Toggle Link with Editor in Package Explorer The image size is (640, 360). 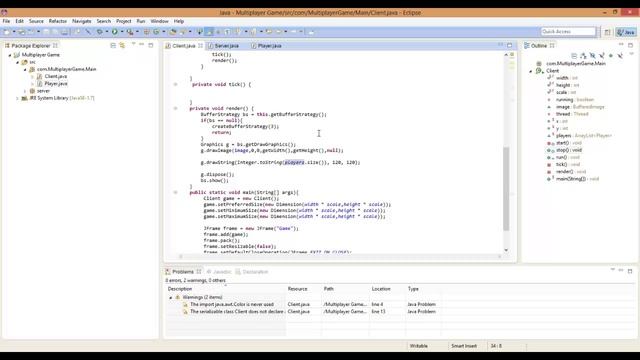point(122,45)
